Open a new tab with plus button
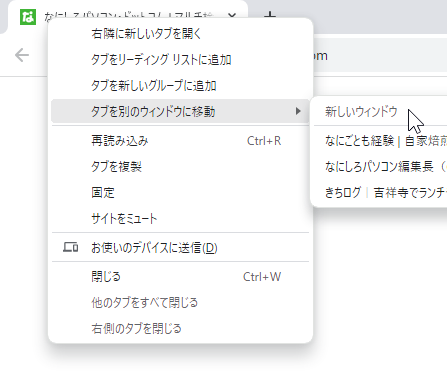Viewport: 447px width, 376px height. [x=270, y=15]
